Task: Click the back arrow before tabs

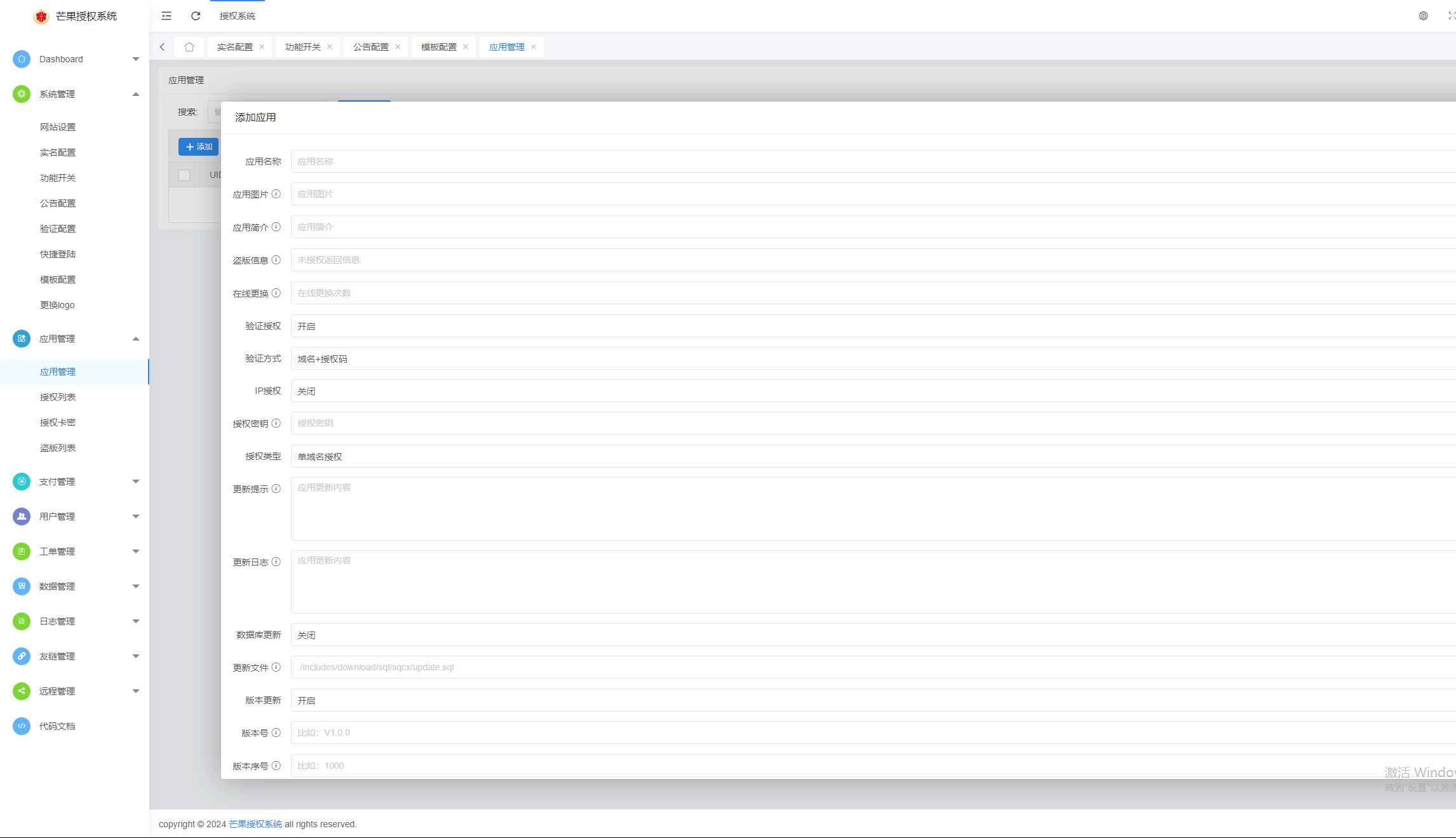Action: [x=163, y=47]
